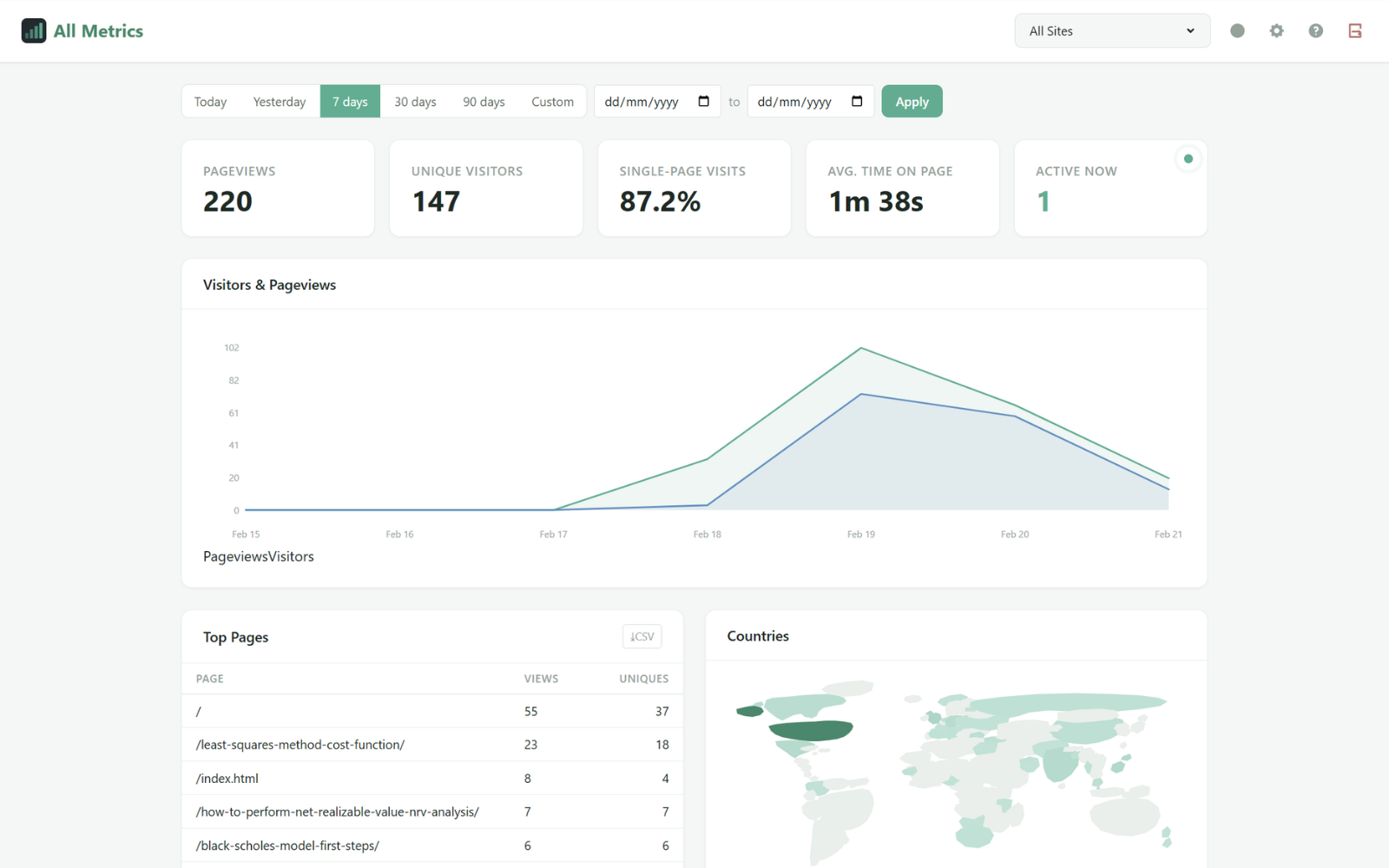Select the /how-to-perform-net-realizable-value-nrv-analysis/ row
The height and width of the screenshot is (868, 1389).
click(432, 812)
